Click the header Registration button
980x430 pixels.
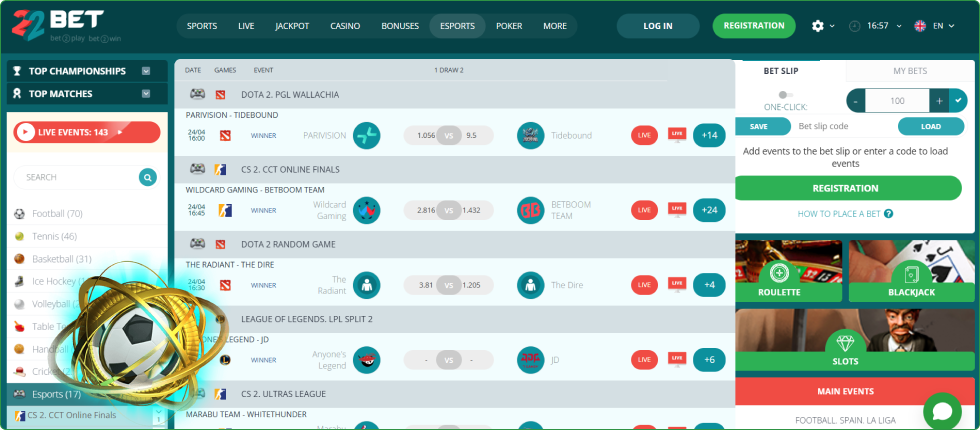[754, 26]
